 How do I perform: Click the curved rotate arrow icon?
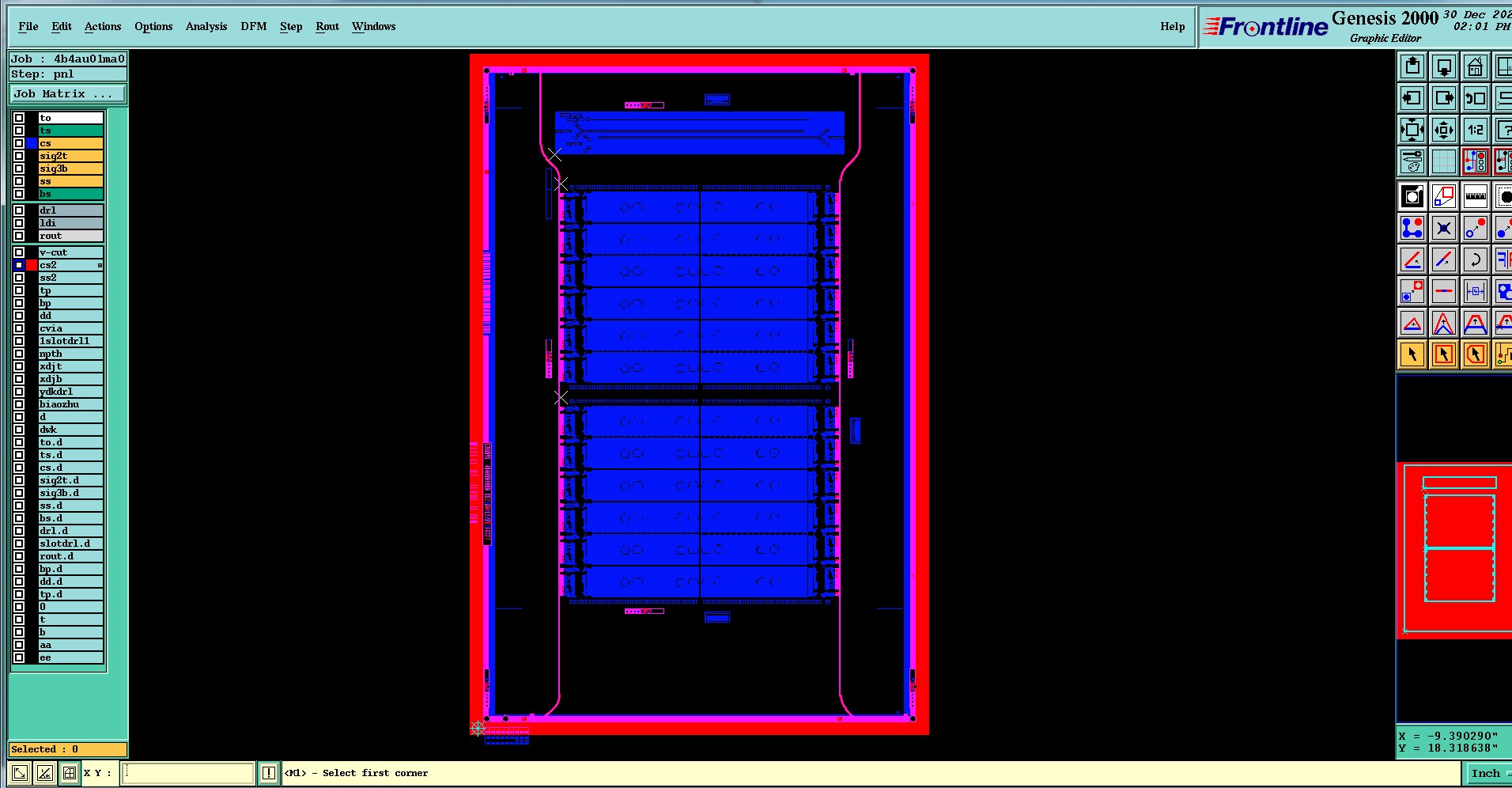1476,260
